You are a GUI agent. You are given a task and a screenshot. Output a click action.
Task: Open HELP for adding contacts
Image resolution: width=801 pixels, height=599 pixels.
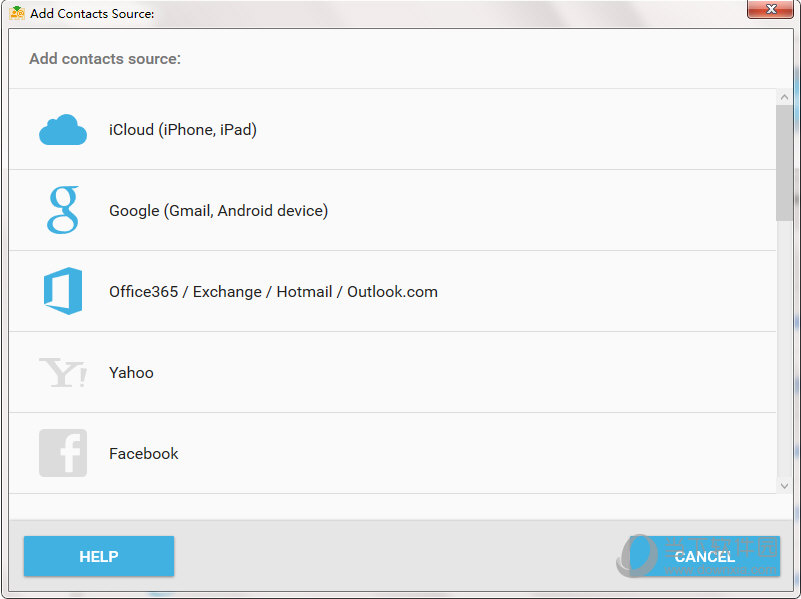click(99, 556)
